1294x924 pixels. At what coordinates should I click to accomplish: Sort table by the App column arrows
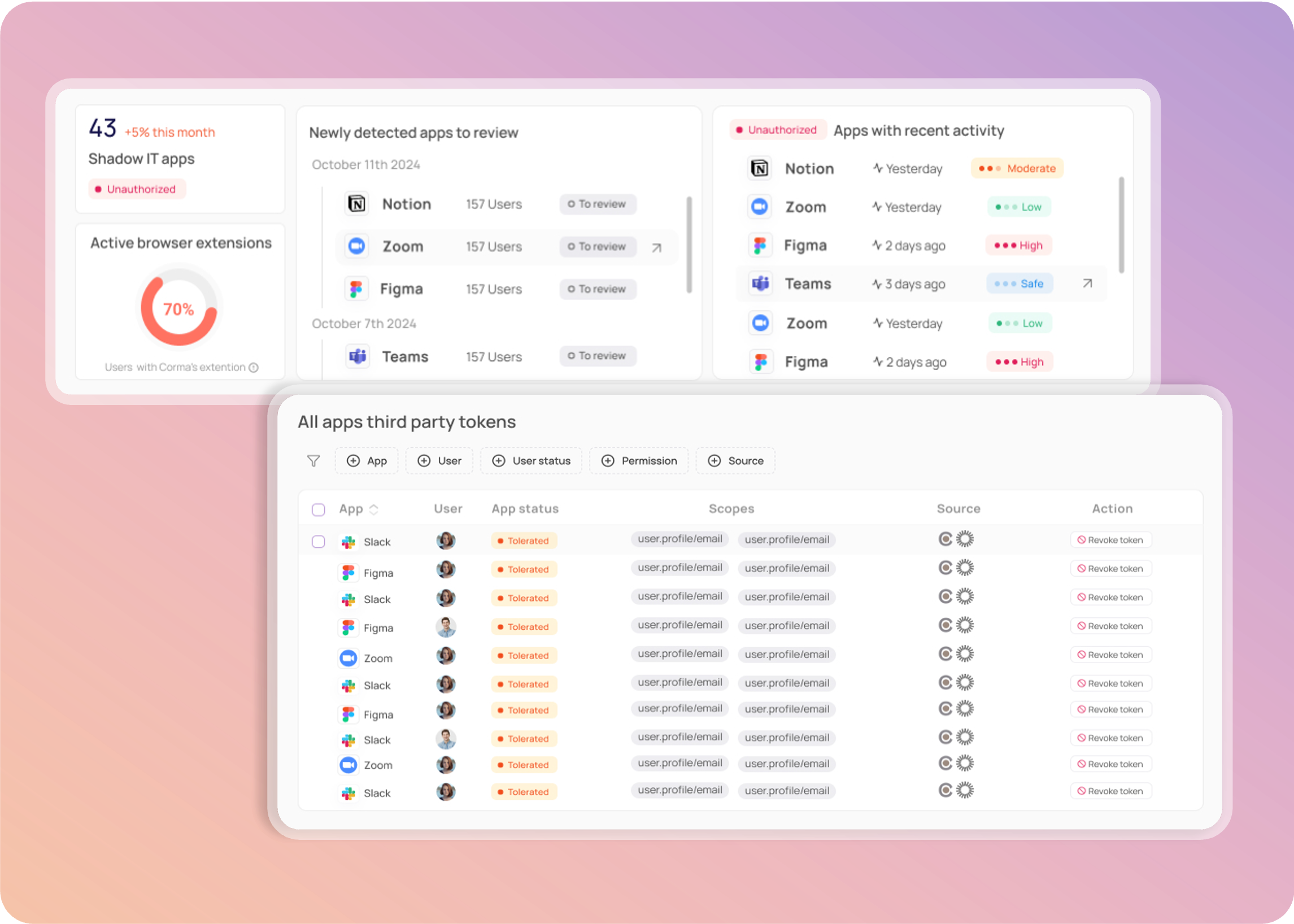pyautogui.click(x=374, y=509)
